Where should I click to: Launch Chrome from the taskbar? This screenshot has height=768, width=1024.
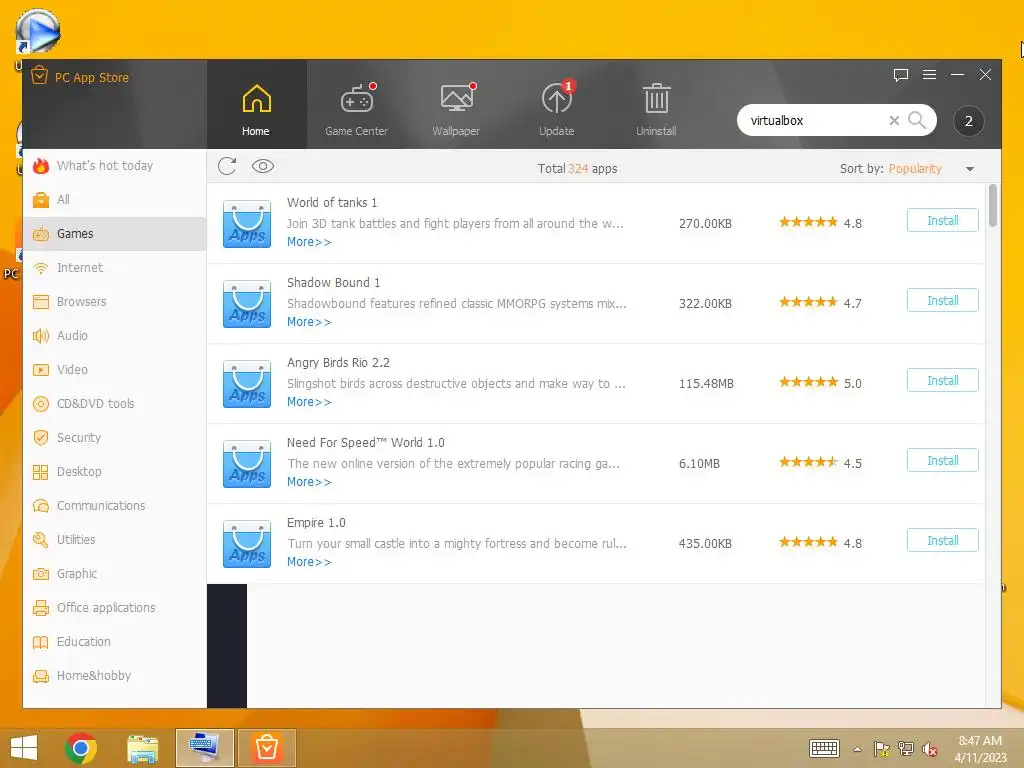(81, 748)
